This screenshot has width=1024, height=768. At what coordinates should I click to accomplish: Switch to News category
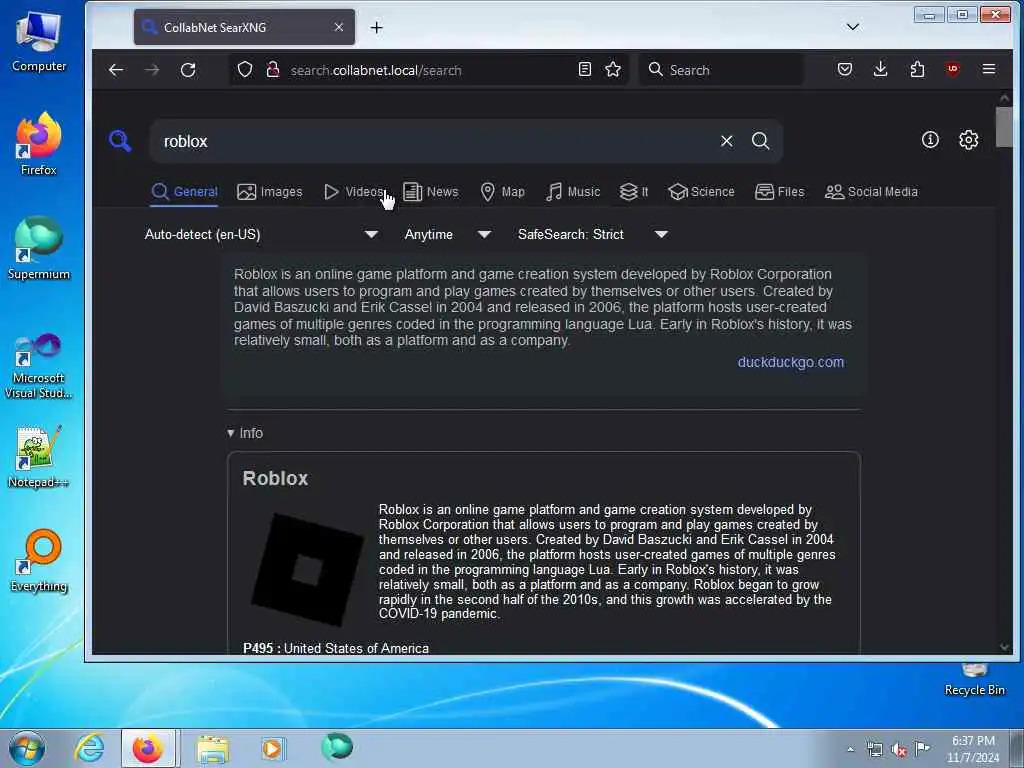coord(431,191)
